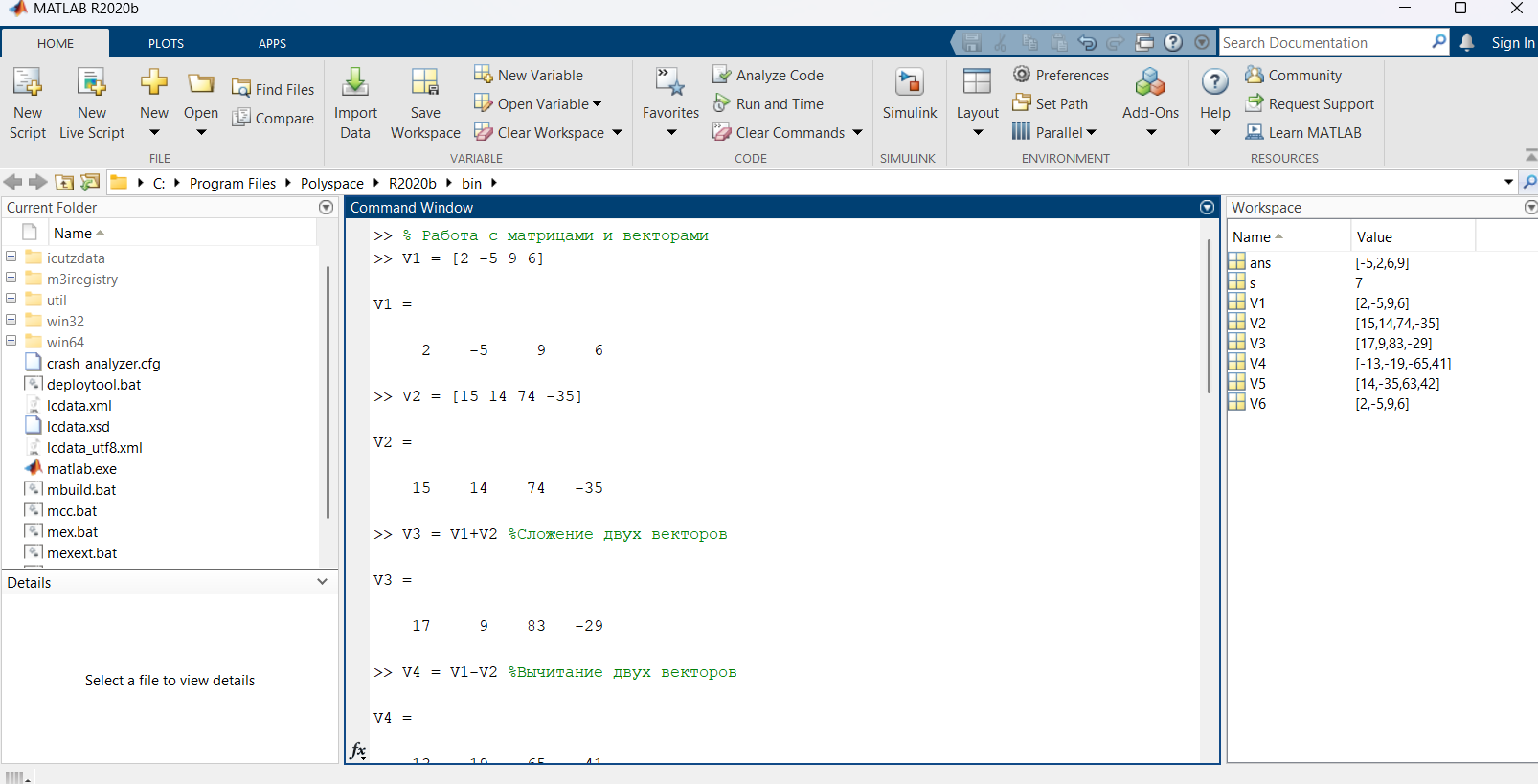Click the Workspace Value column header

tap(1414, 236)
